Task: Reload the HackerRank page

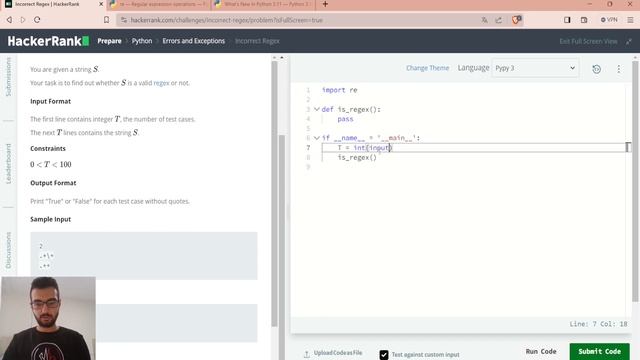Action: click(x=37, y=20)
